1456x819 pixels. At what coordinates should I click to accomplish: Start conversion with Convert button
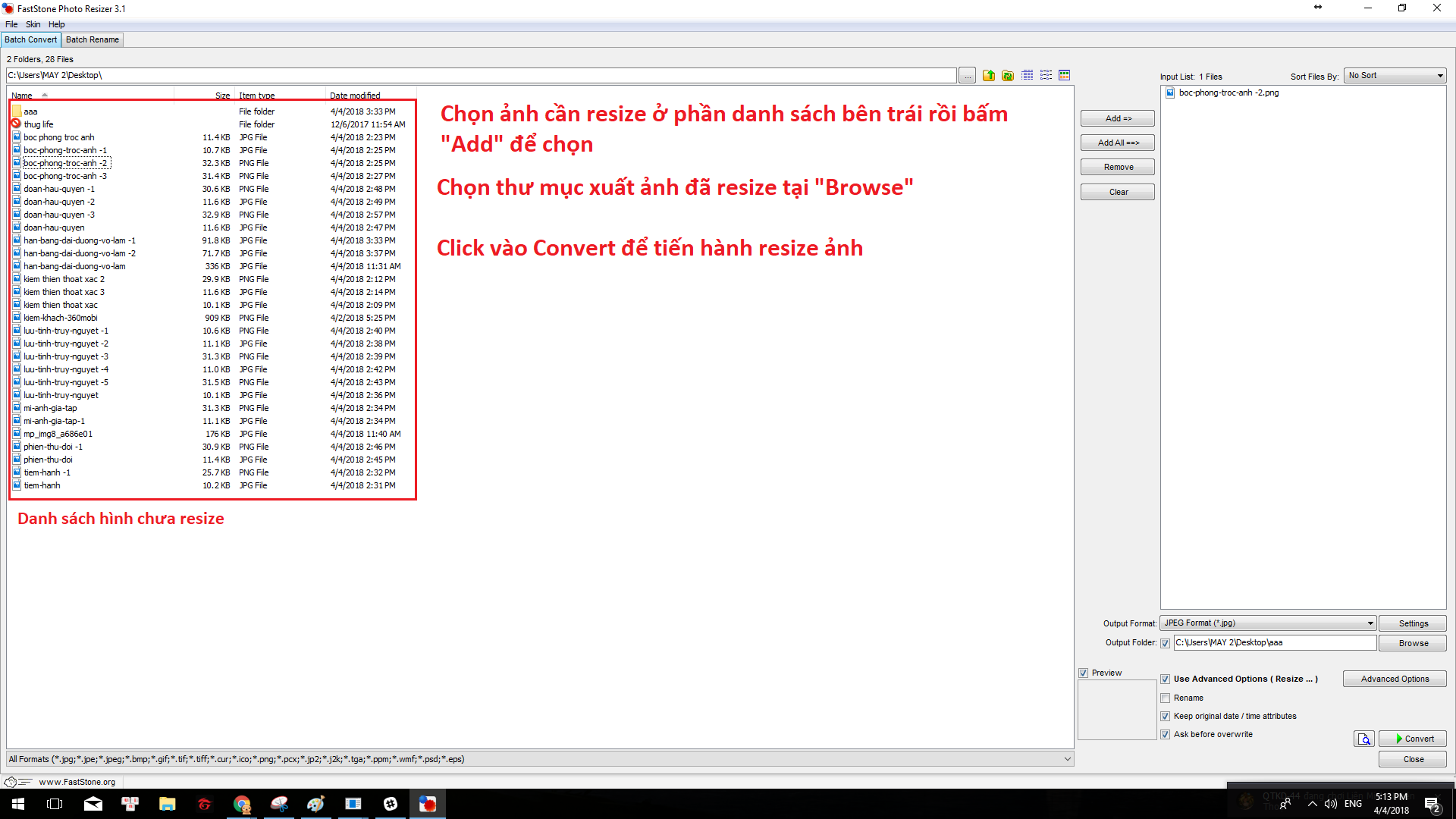point(1413,739)
